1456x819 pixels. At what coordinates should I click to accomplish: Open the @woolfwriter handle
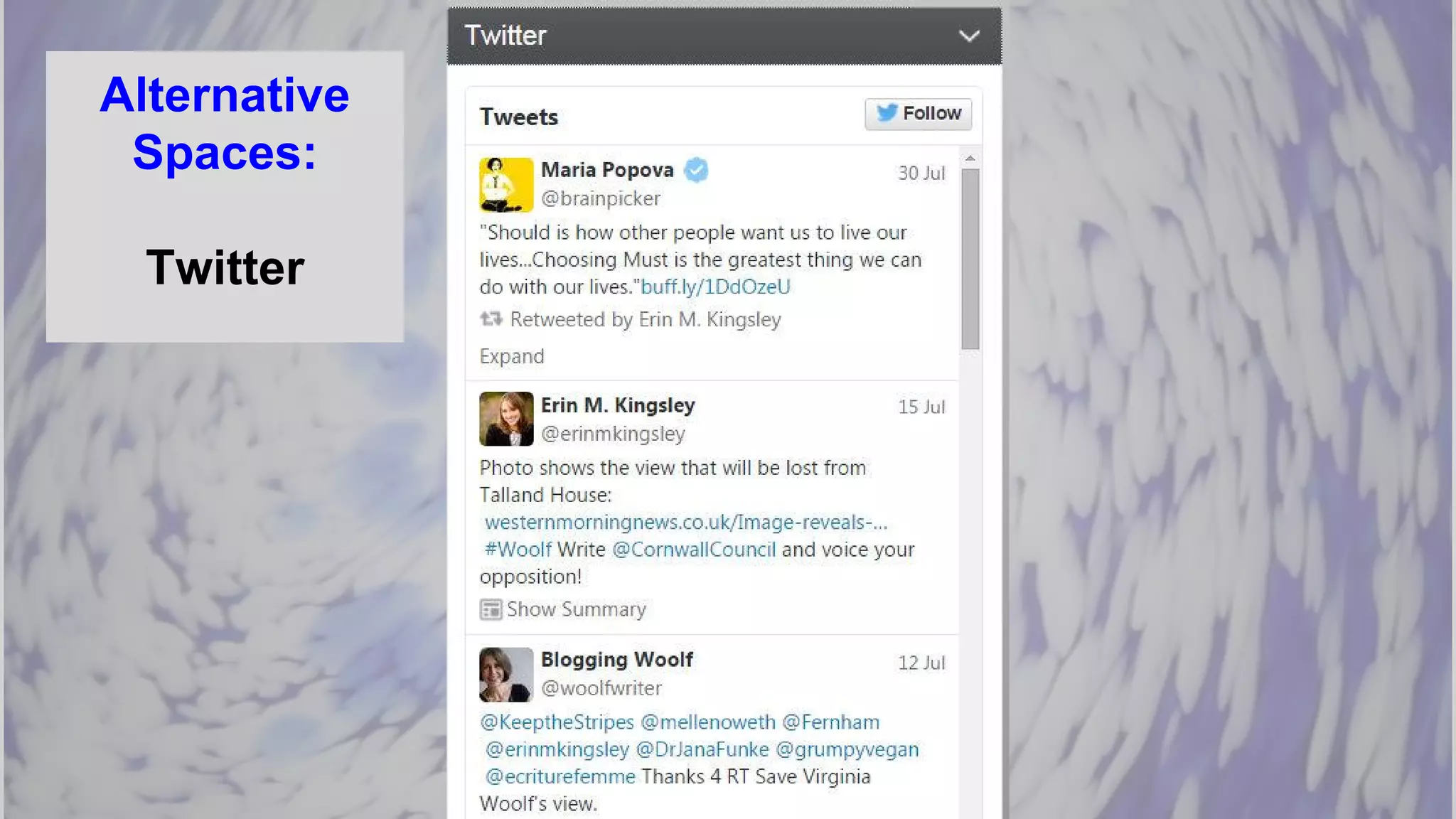click(601, 688)
